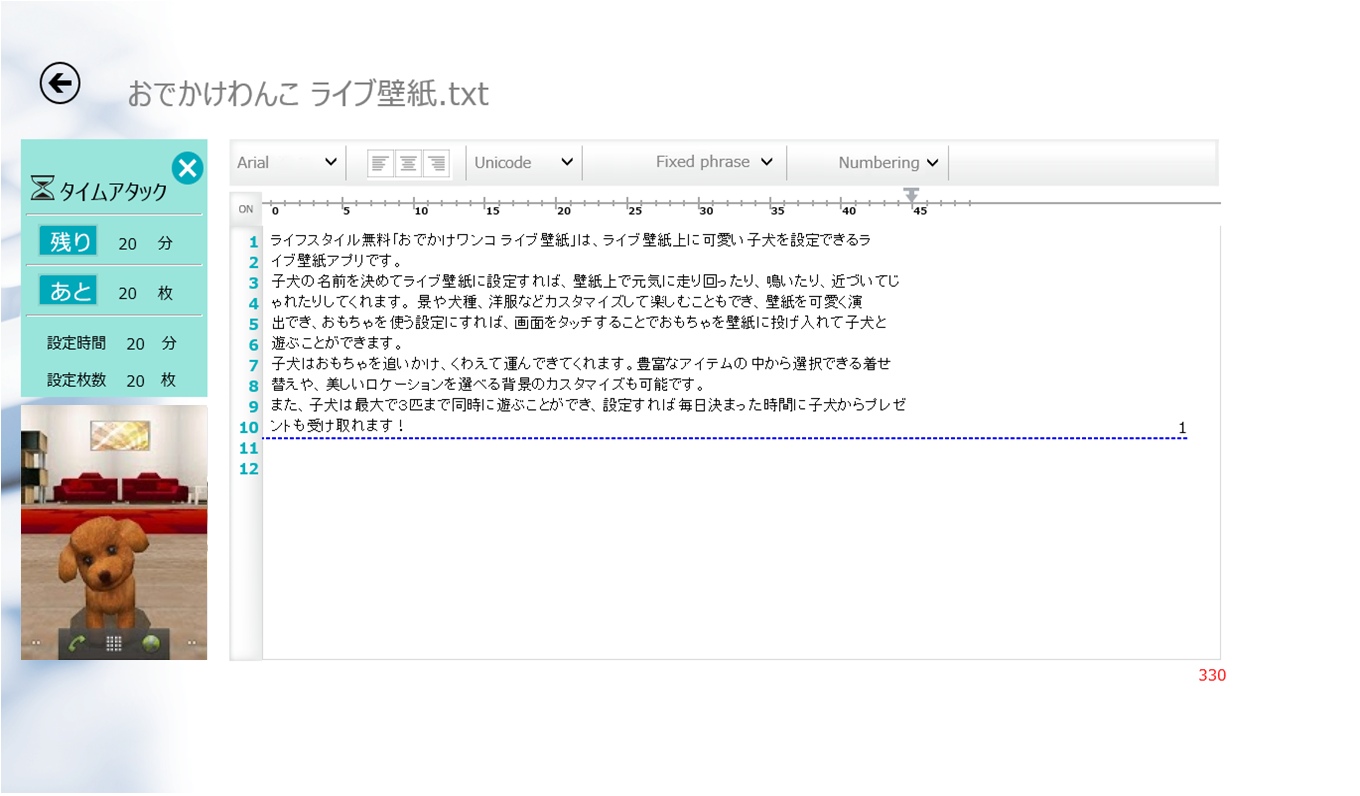The width and height of the screenshot is (1360, 796).
Task: Click line number 12 in the gutter
Action: point(249,468)
